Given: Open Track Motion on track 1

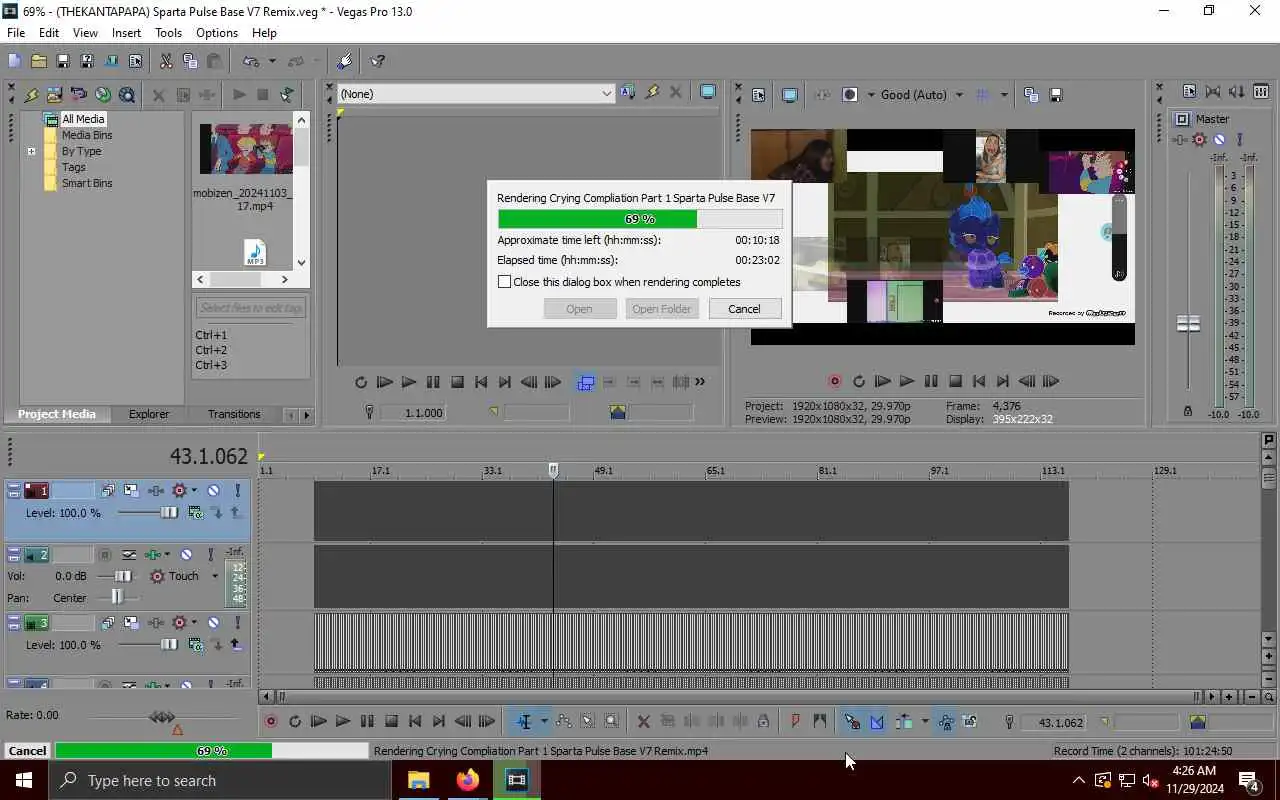Looking at the screenshot, I should (131, 491).
